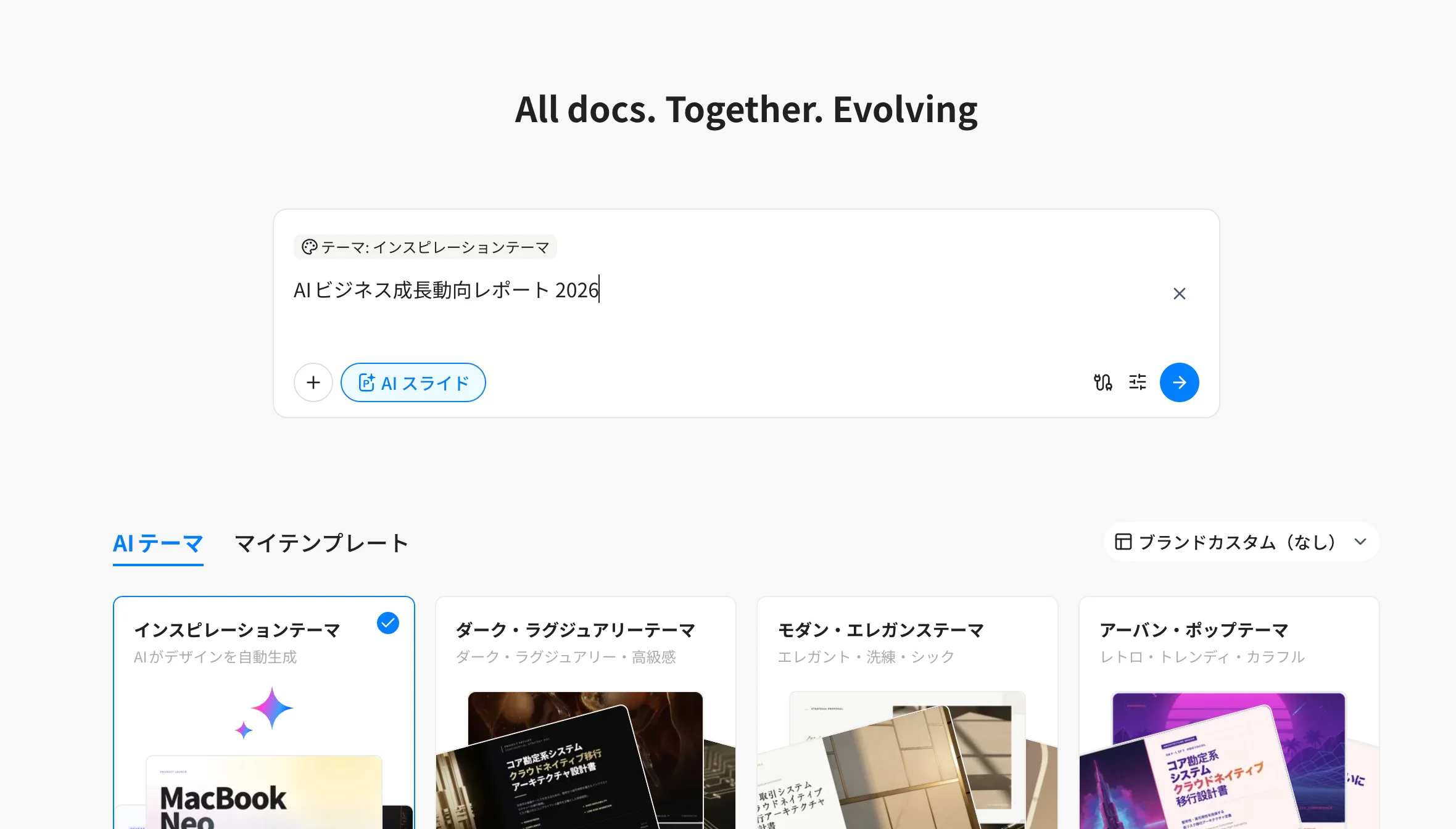Click the plug-shaped integrations icon
1456x829 pixels.
click(1104, 382)
